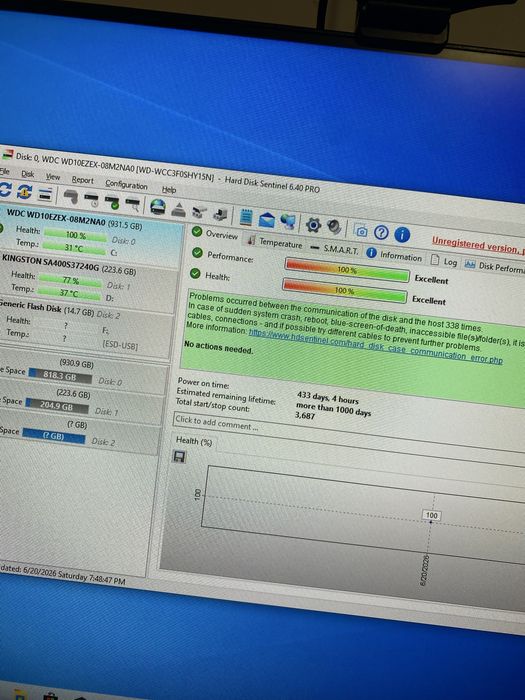Click the gray hammer-shaped disk test icon

click(71, 196)
